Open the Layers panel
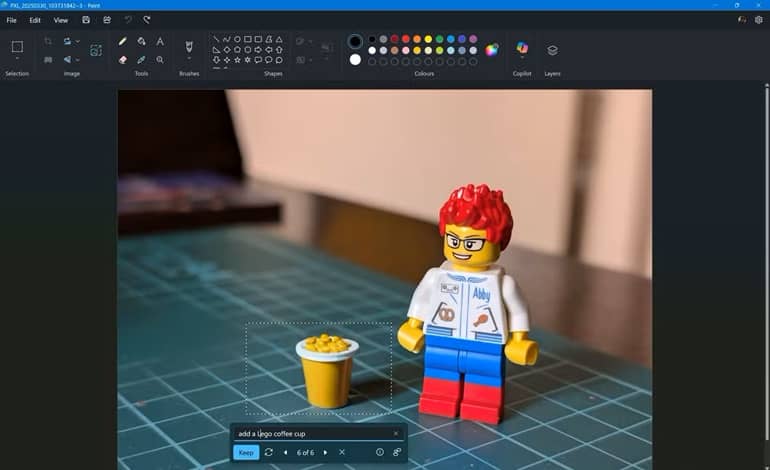Image resolution: width=770 pixels, height=470 pixels. coord(552,50)
